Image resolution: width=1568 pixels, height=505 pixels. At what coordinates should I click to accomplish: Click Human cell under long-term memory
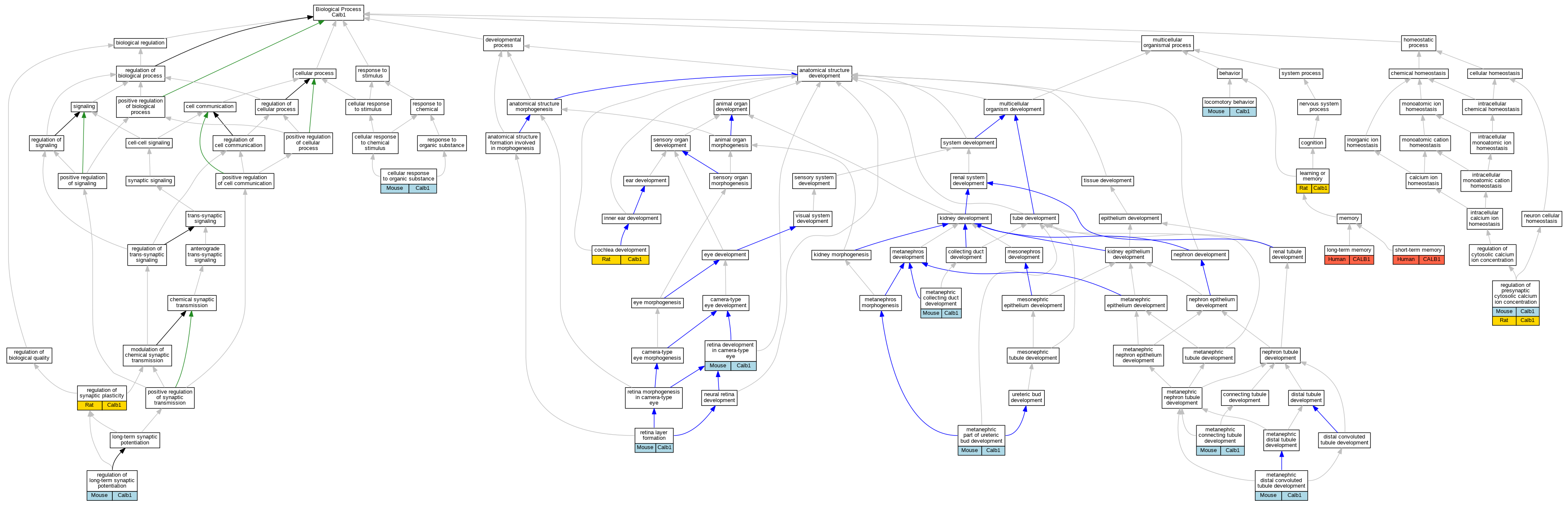1337,259
